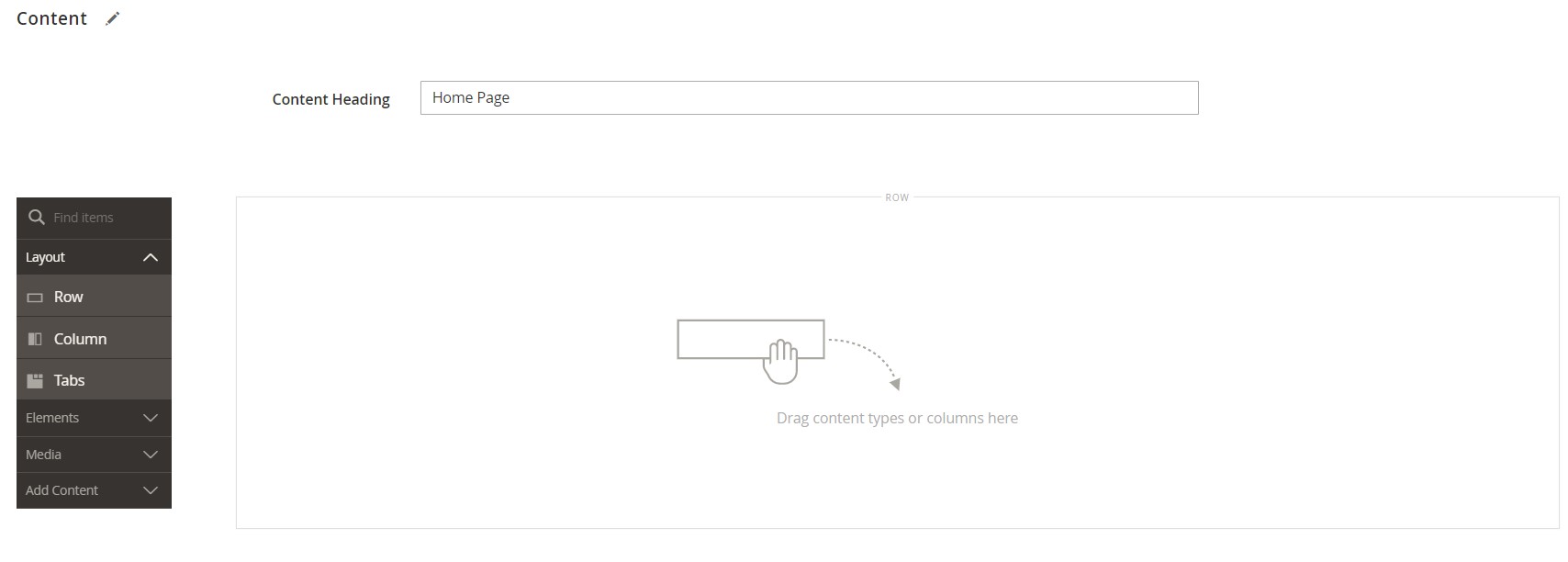Collapse Layout using its up chevron

(x=151, y=258)
